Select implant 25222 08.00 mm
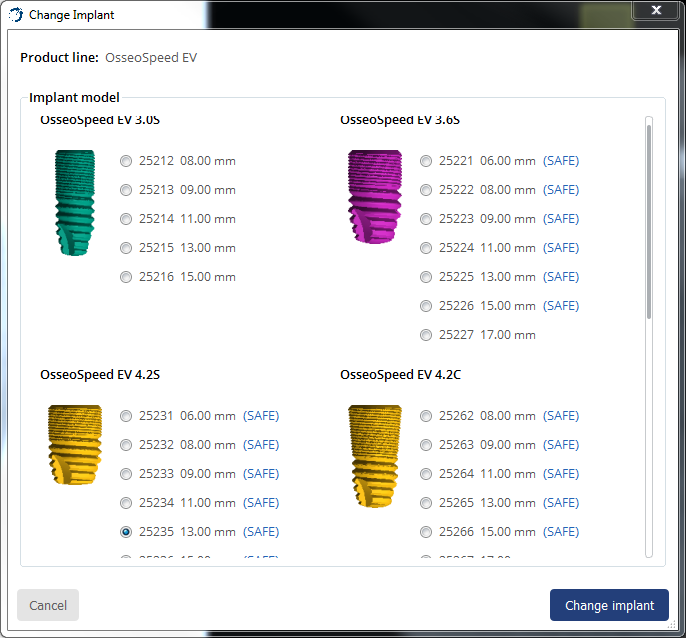Viewport: 686px width, 638px height. pos(426,190)
